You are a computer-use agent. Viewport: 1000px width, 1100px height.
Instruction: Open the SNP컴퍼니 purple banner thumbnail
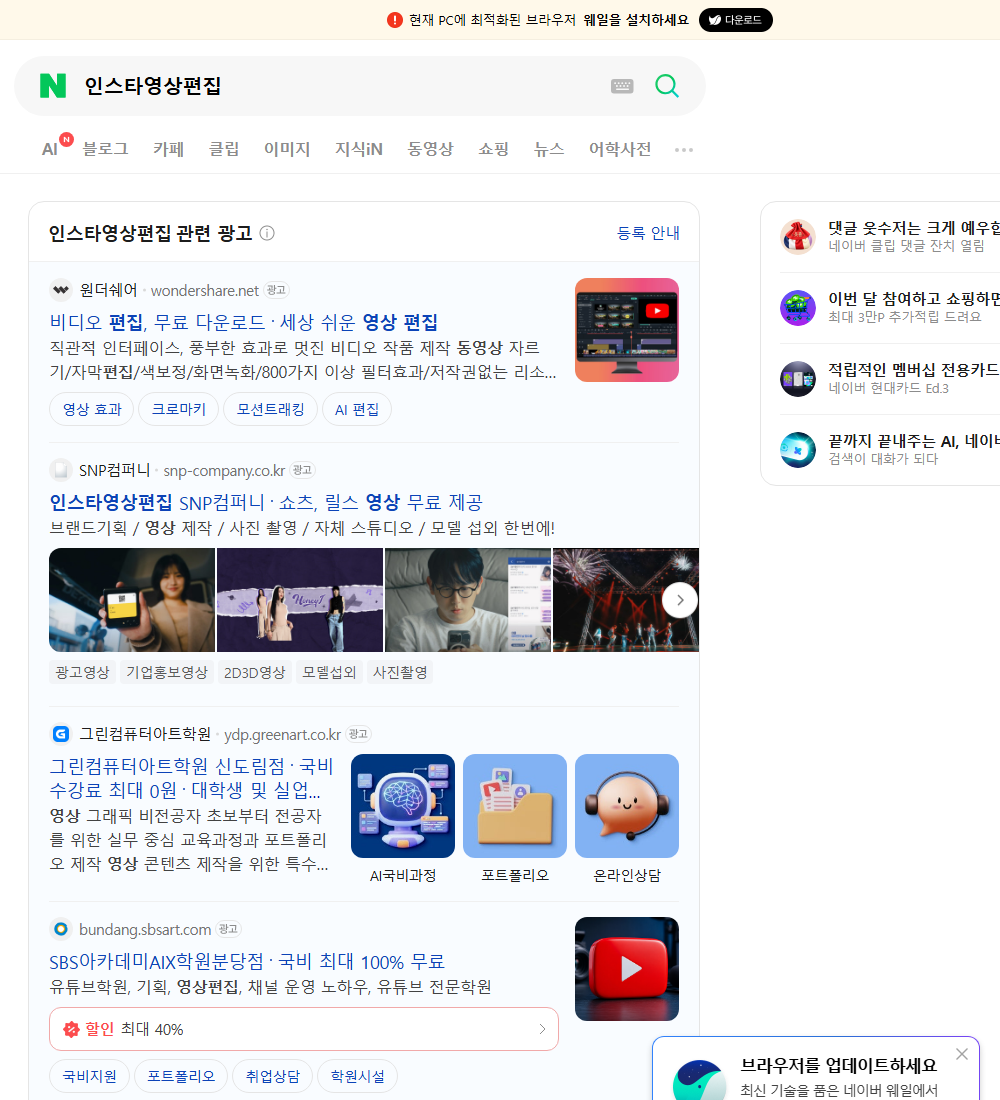[300, 600]
